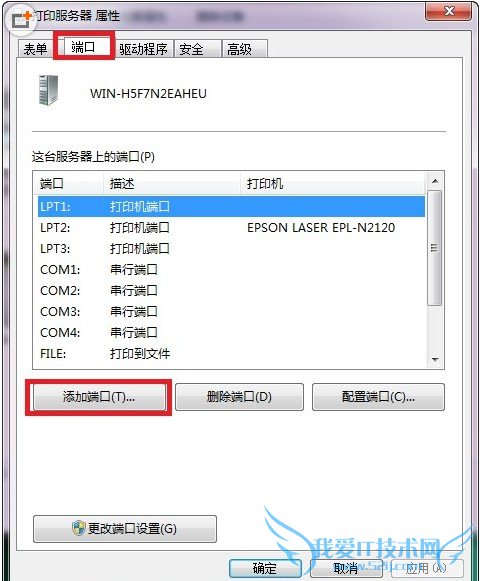Select the COM1: serial port row

[x=231, y=269]
